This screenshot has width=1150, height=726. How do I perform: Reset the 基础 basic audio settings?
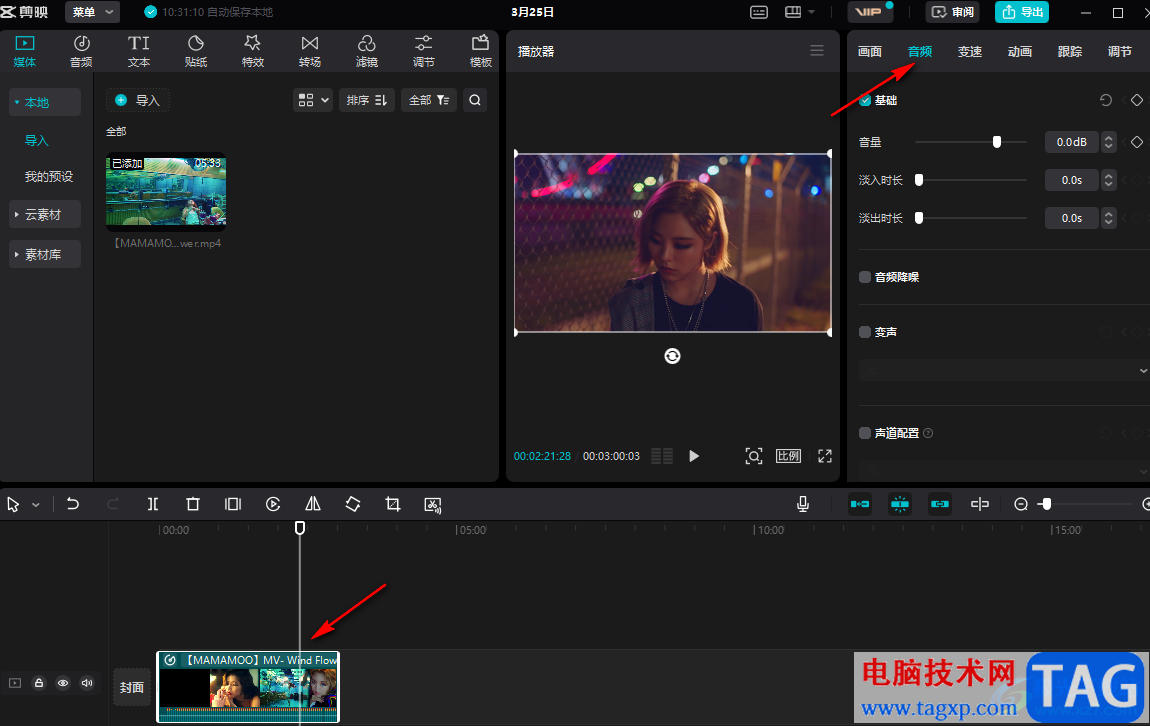click(x=1106, y=100)
